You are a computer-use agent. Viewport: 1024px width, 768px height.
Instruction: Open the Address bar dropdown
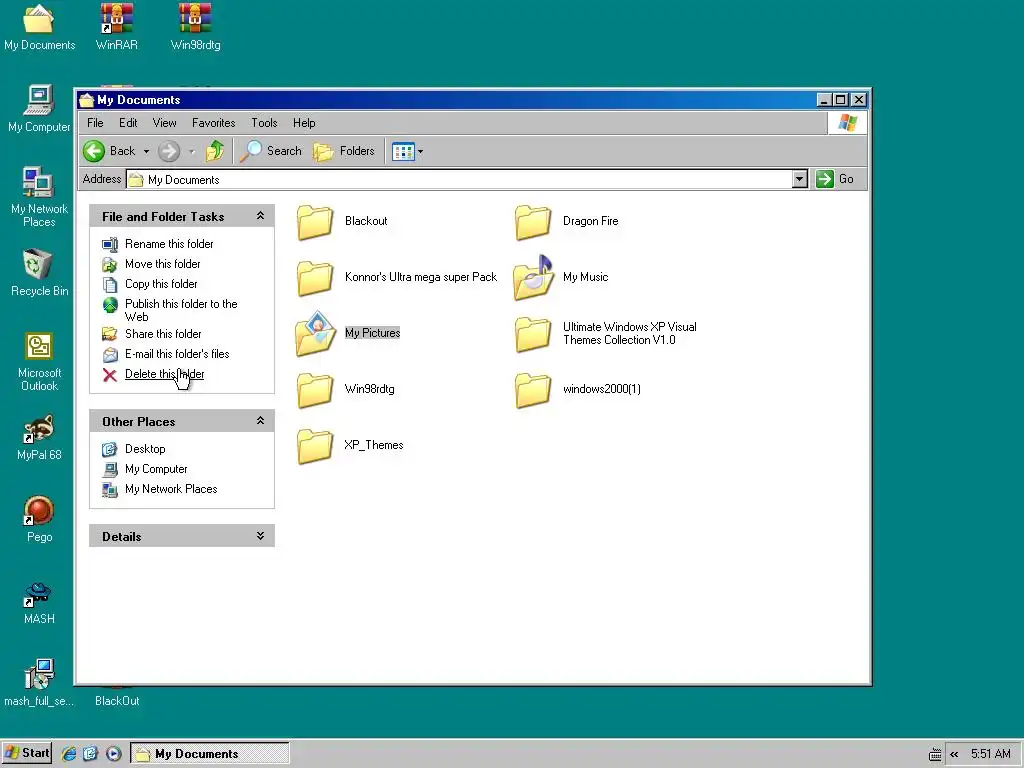coord(800,179)
